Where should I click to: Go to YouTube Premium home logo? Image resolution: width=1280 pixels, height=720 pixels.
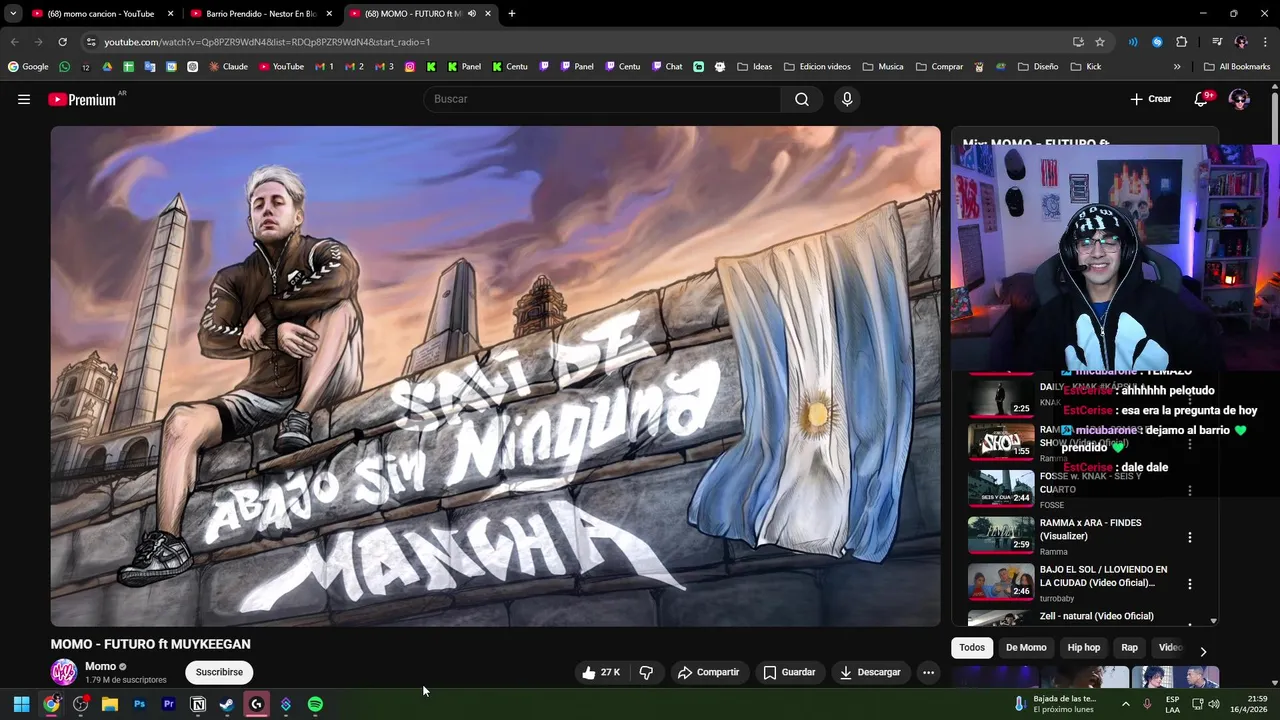click(82, 99)
